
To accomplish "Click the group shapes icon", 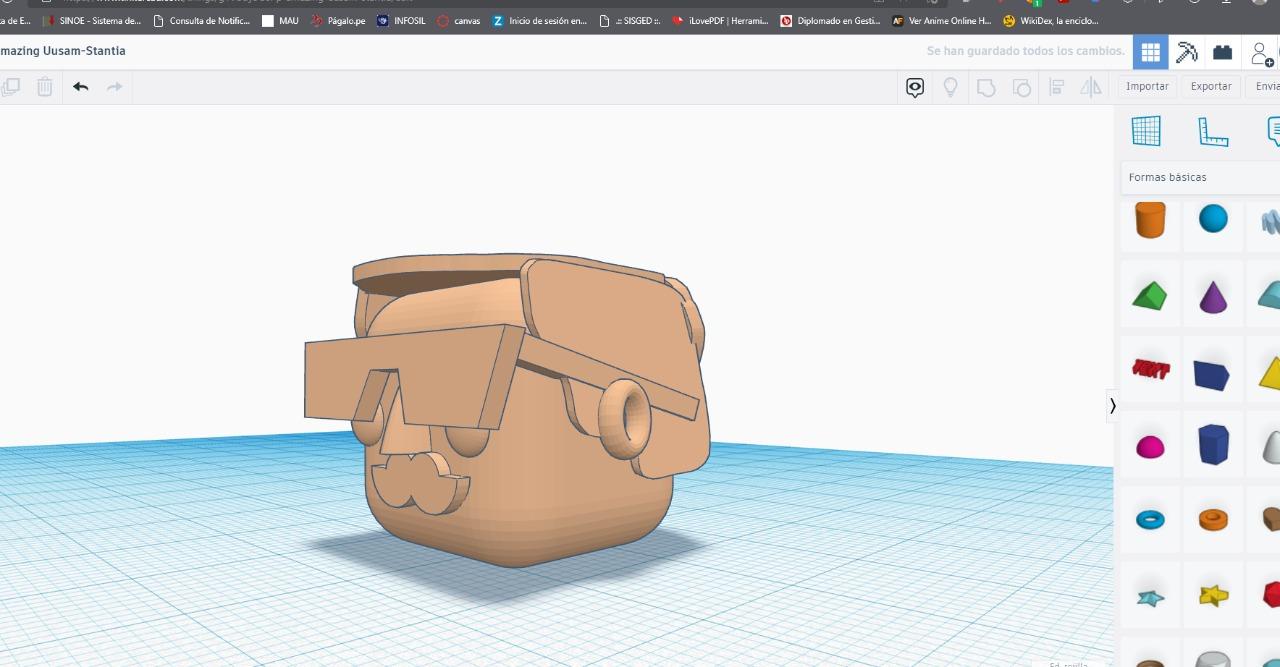I will coord(986,88).
